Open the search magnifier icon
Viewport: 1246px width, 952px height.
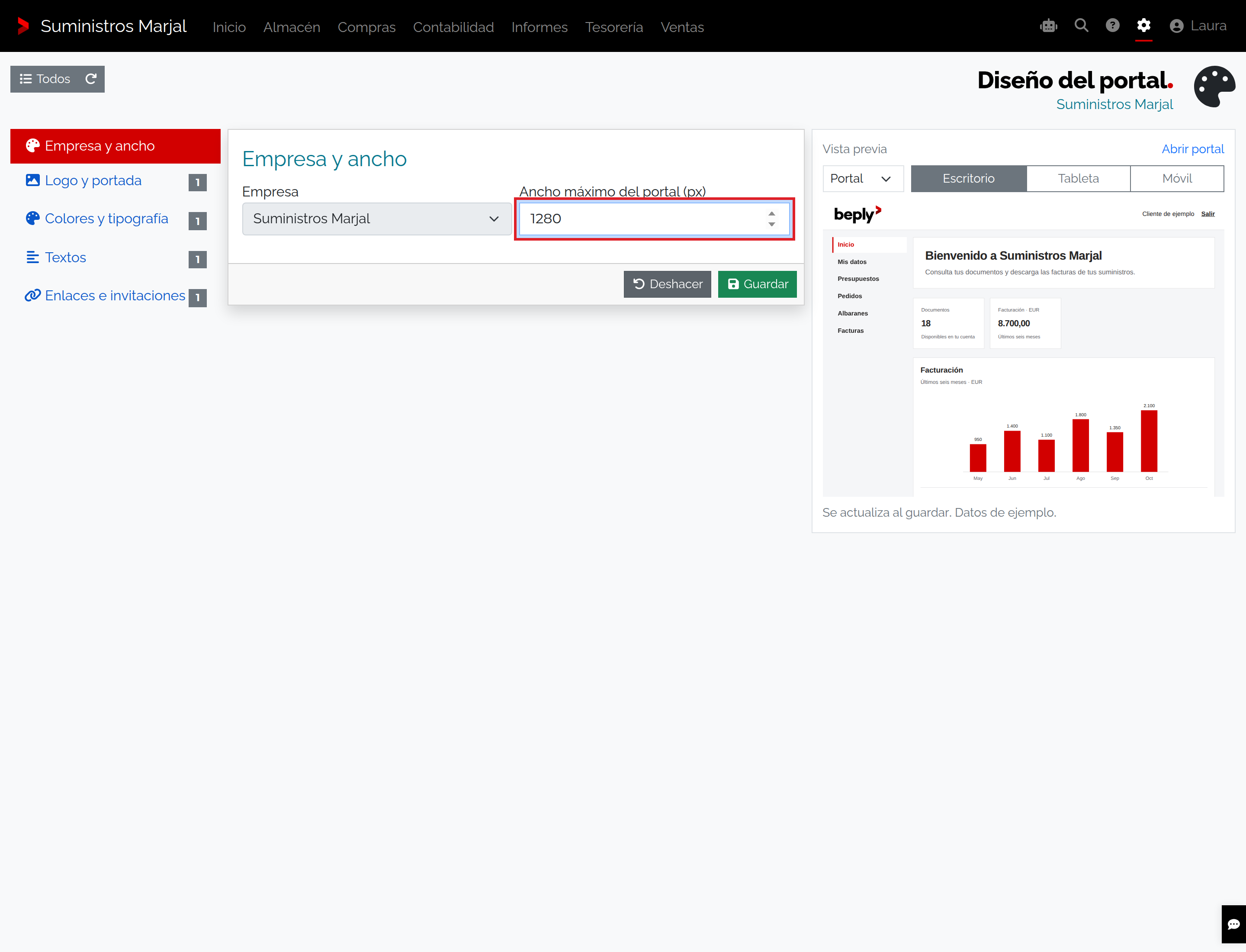tap(1081, 26)
